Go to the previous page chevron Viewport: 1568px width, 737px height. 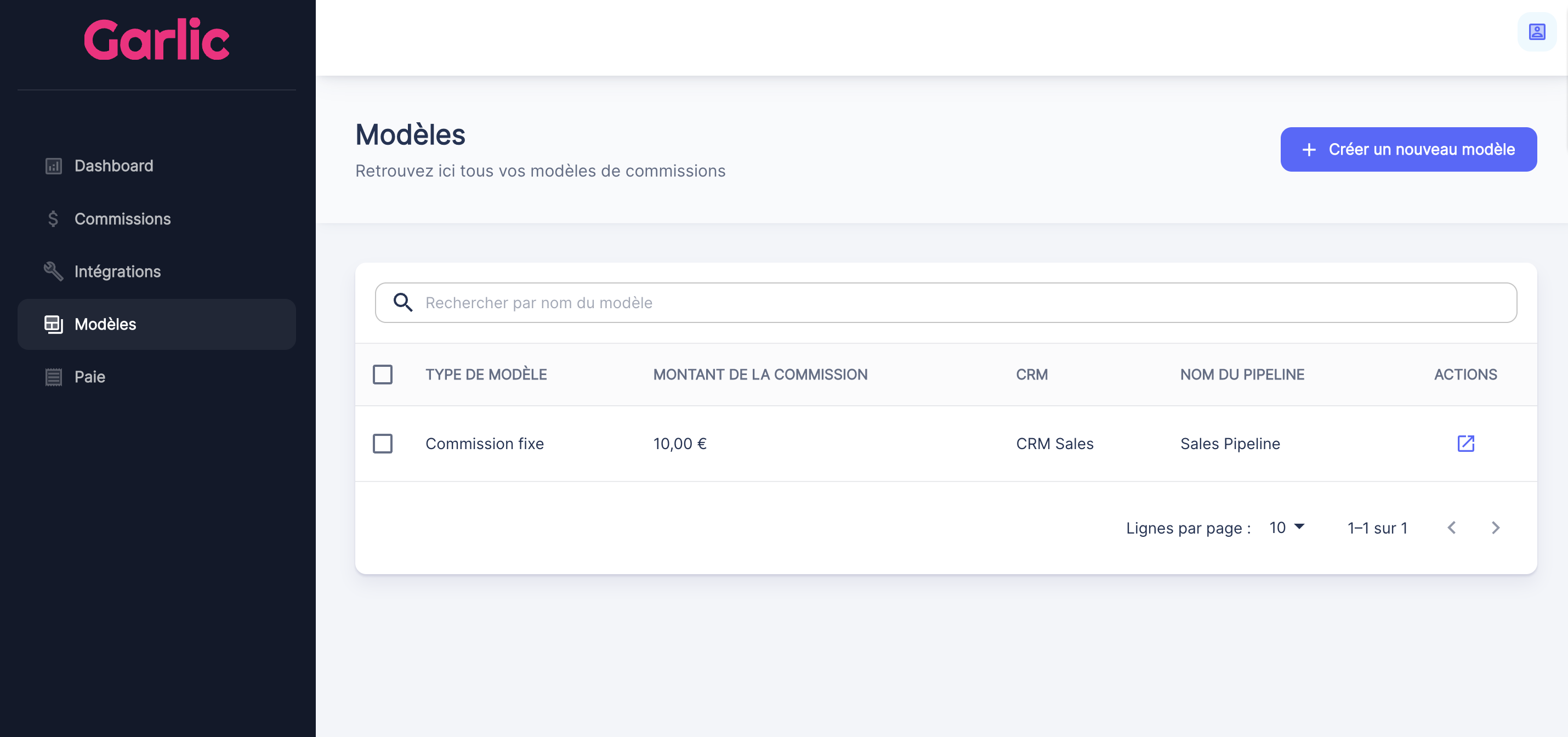(x=1452, y=528)
